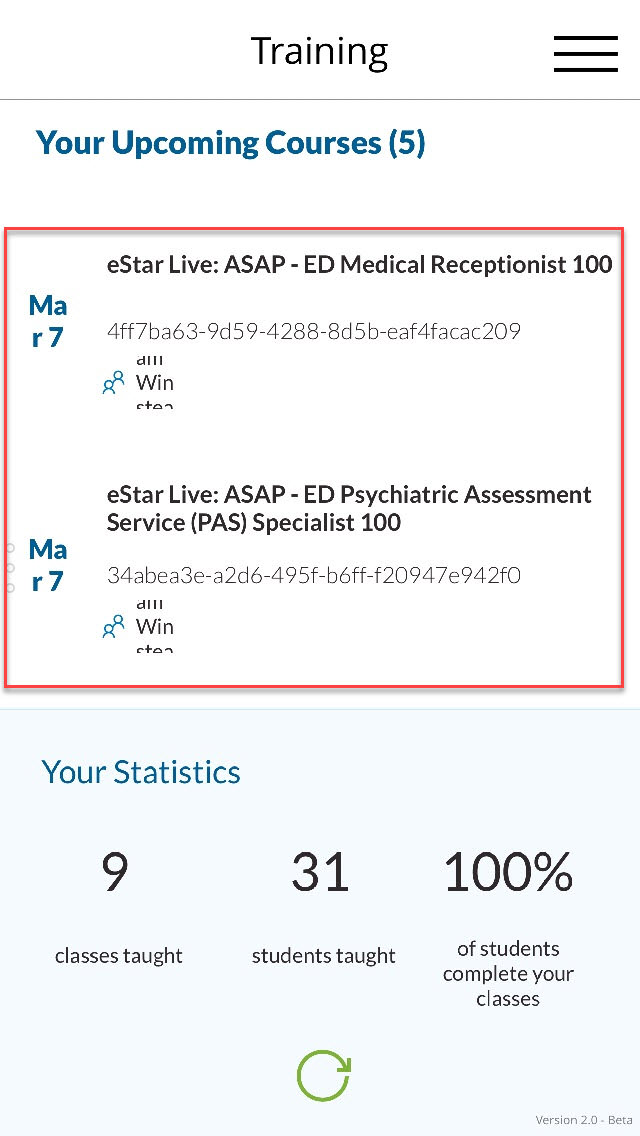Screen dimensions: 640x1136
Task: Click the Training page title
Action: [x=320, y=53]
